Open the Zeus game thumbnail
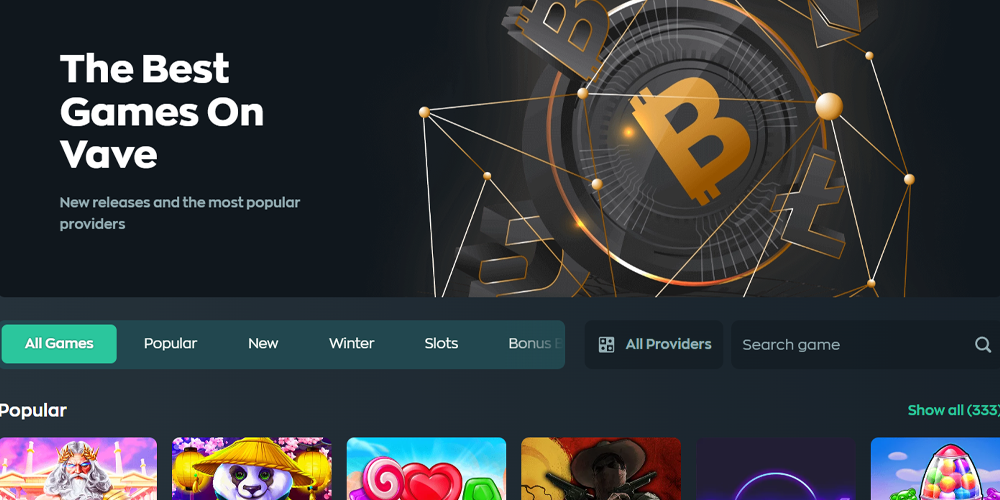Image resolution: width=1000 pixels, height=500 pixels. (78, 469)
